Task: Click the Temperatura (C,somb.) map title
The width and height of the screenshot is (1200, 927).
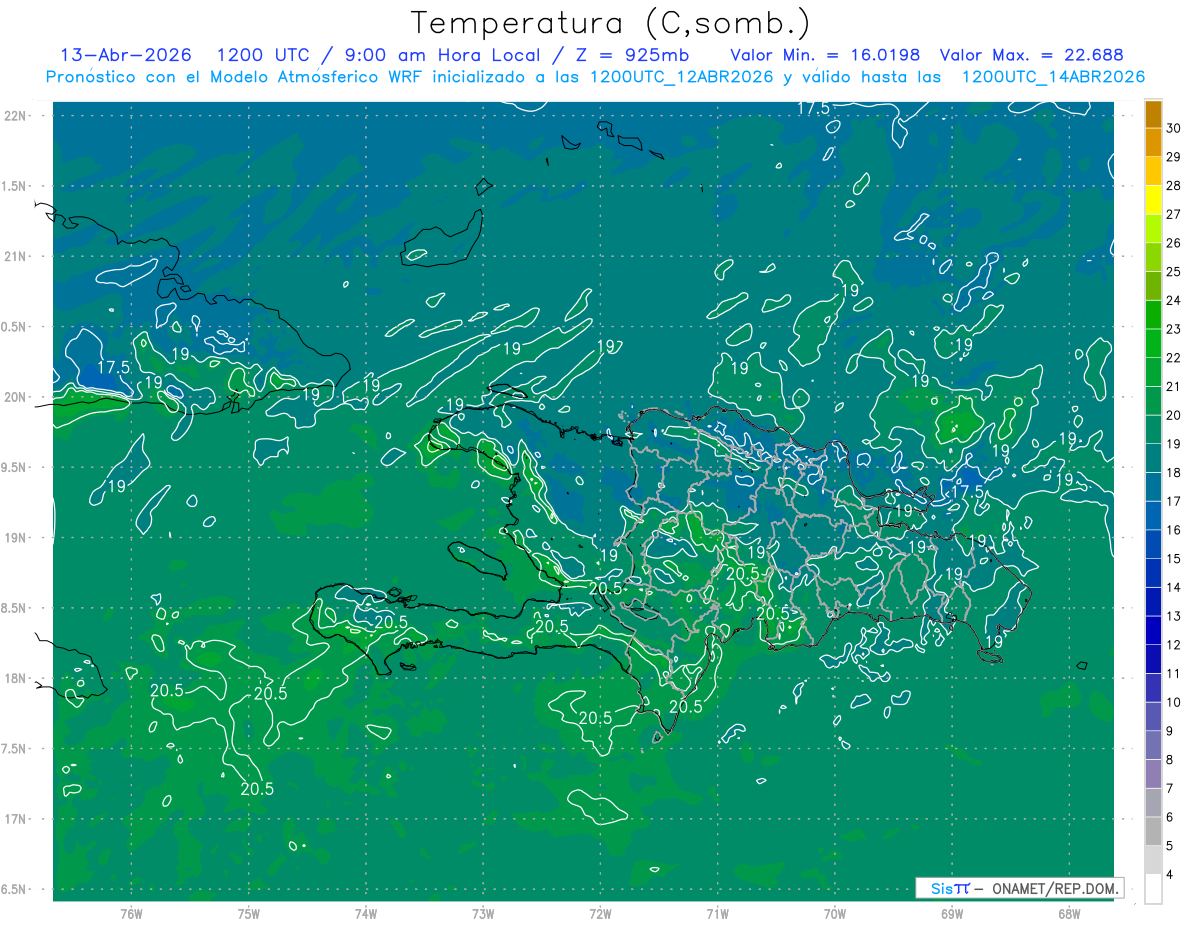Action: [x=610, y=22]
